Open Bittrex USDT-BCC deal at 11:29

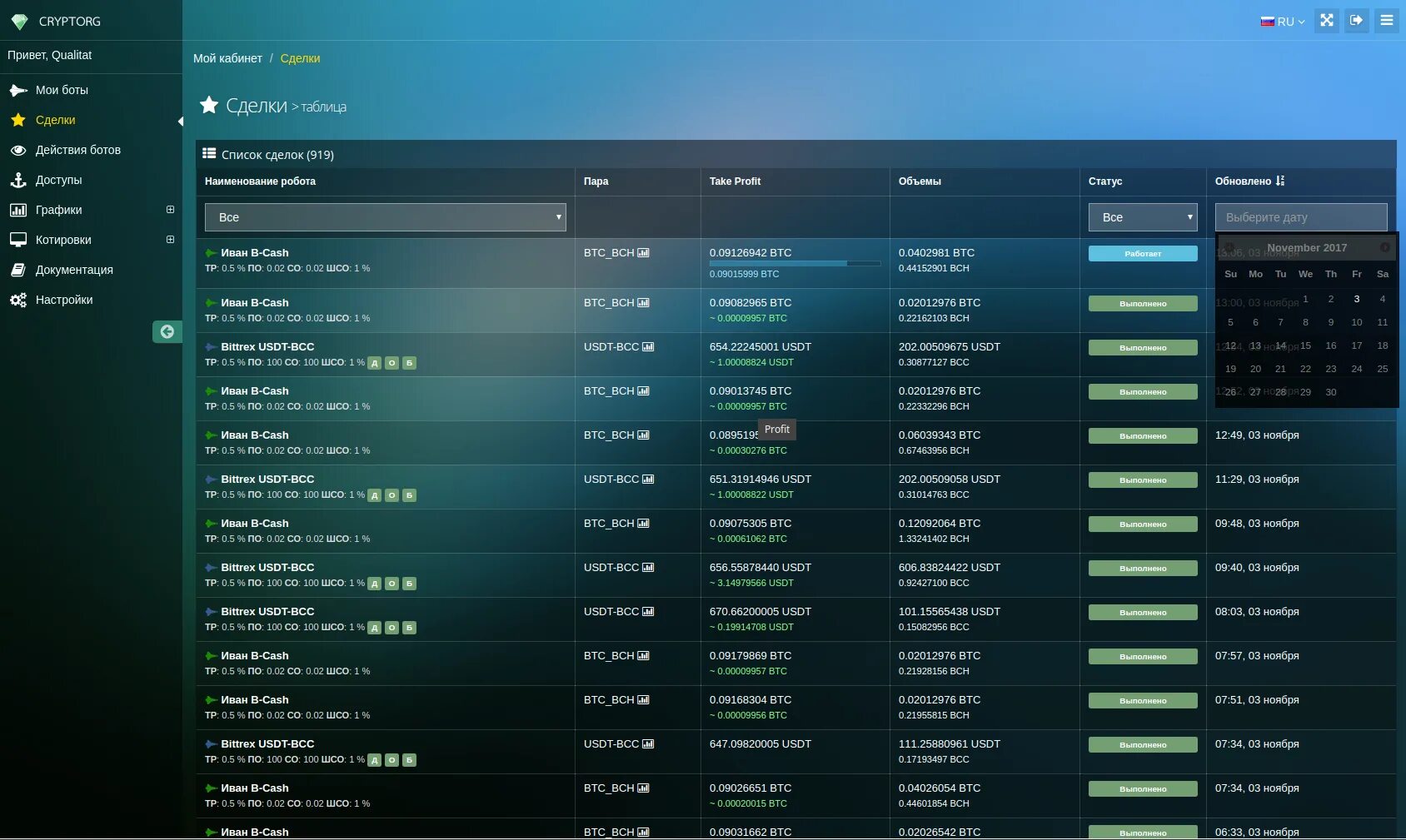267,480
